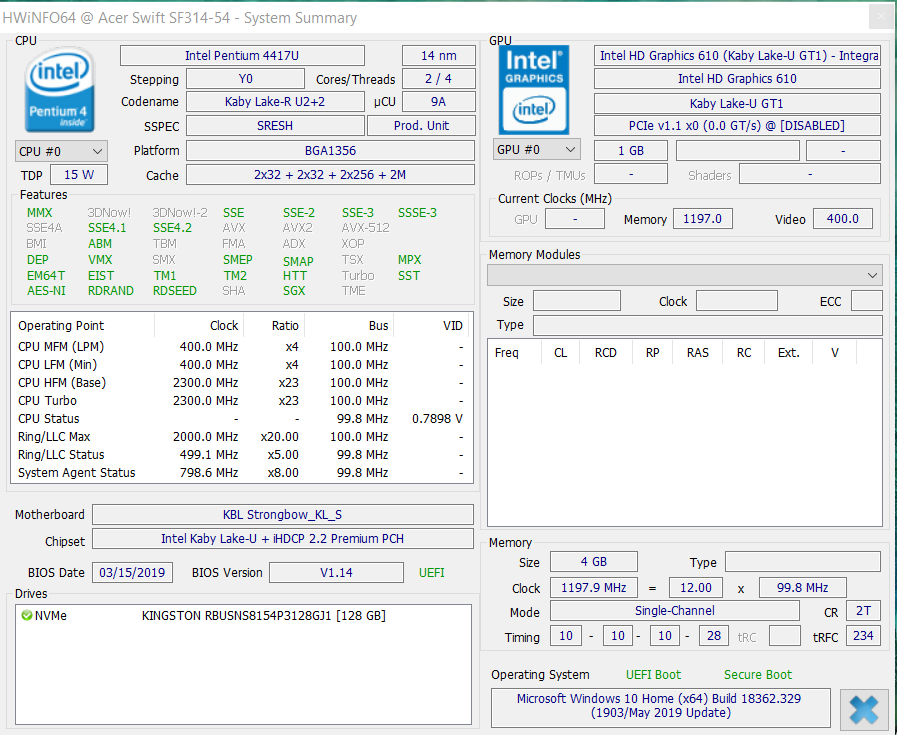Expand the Memory Modules dropdown
Screen dimensions: 897x735
(685, 275)
